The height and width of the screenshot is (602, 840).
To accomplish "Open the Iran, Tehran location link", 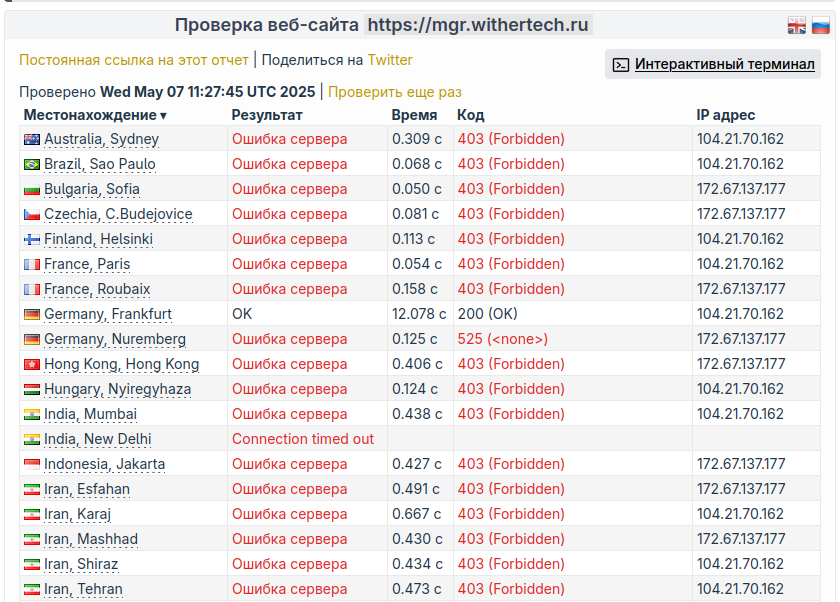I will point(83,589).
